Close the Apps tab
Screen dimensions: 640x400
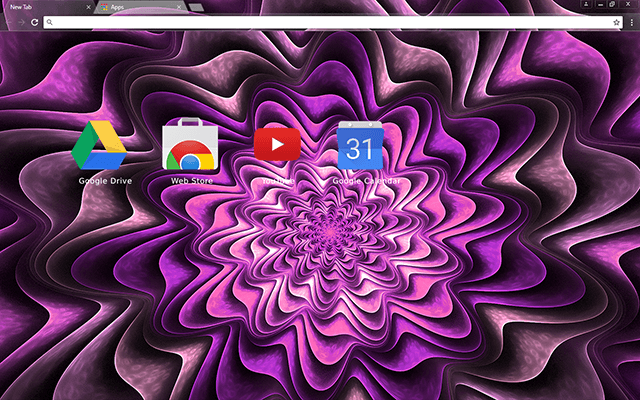point(179,7)
